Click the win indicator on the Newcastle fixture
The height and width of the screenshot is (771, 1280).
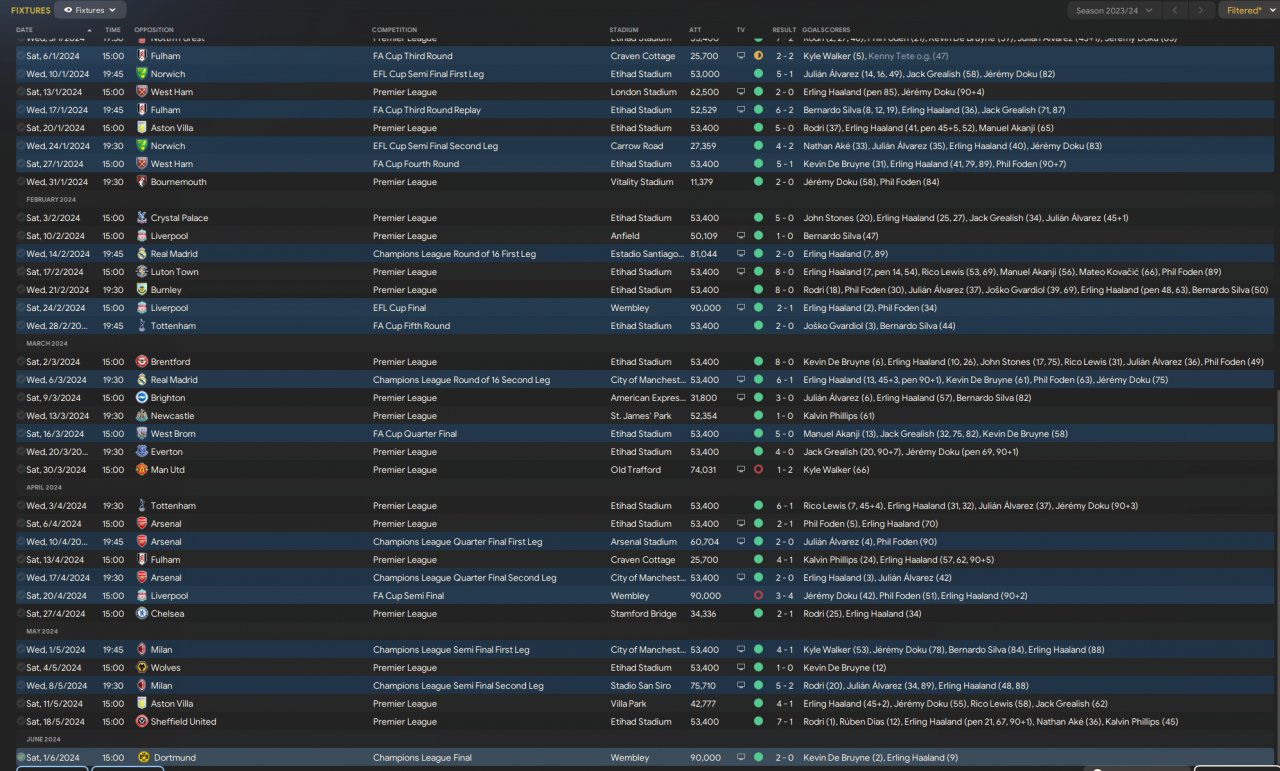click(758, 416)
